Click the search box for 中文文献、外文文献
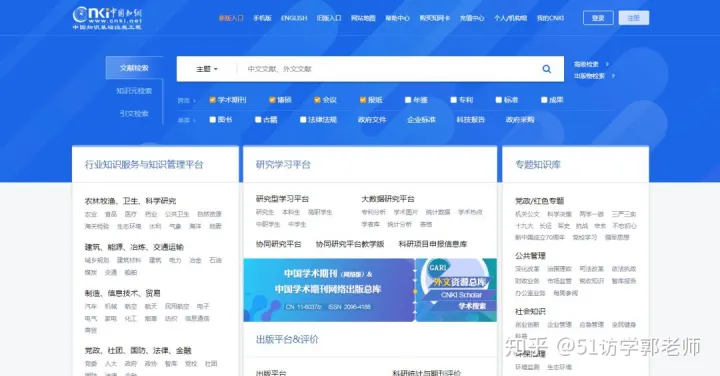This screenshot has height=376, width=720. pos(386,69)
